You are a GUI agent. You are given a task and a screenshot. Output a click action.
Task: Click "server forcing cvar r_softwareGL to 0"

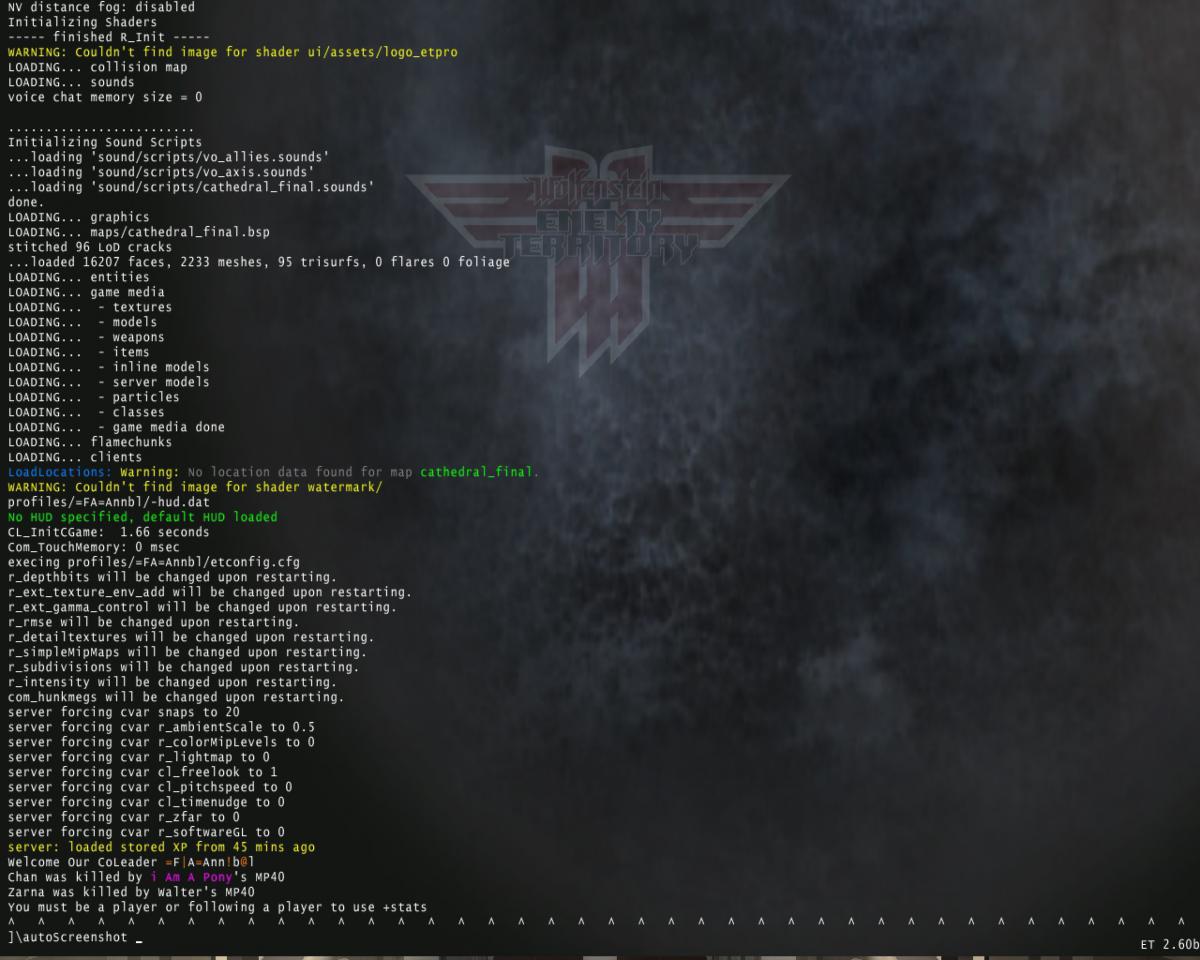tap(145, 832)
